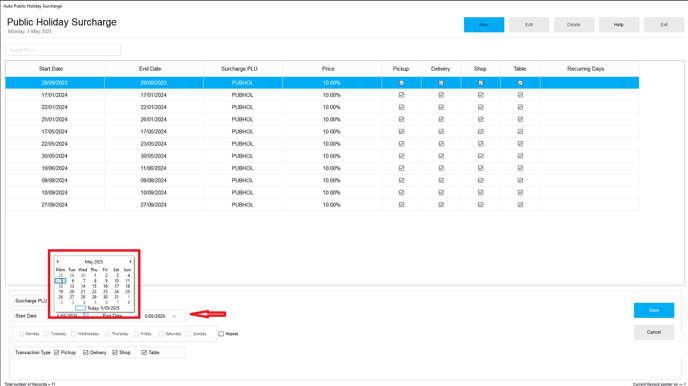The width and height of the screenshot is (688, 386).
Task: Select day 22 in the calendar
Action: tap(94, 291)
